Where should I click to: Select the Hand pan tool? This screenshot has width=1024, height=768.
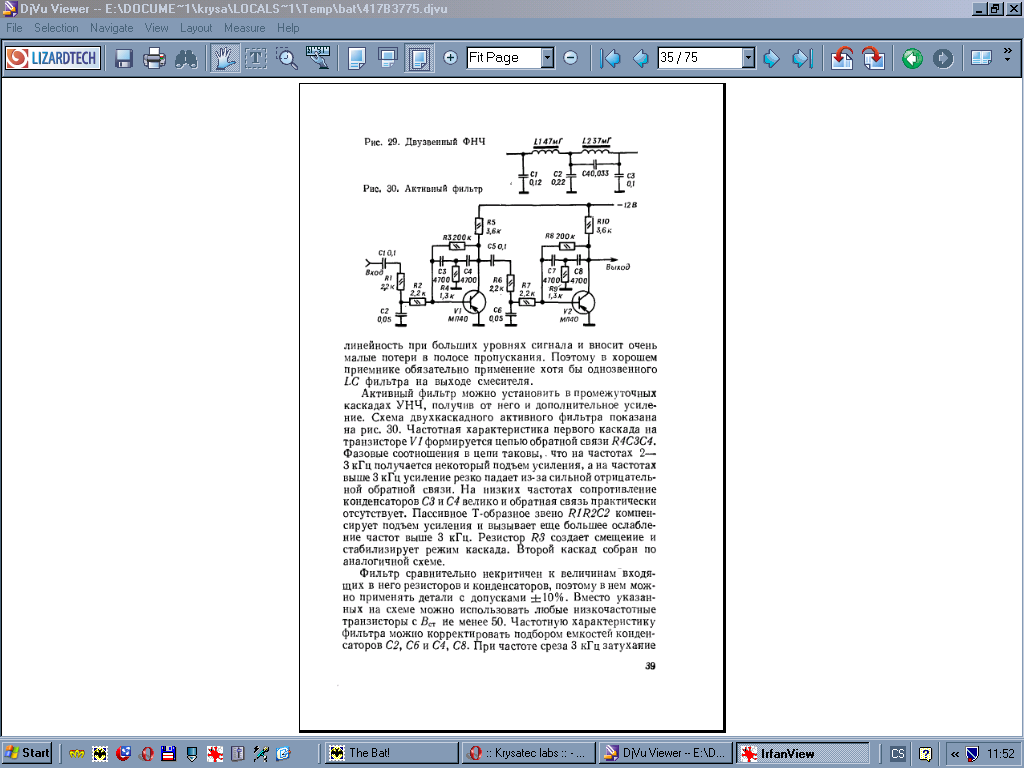(224, 58)
